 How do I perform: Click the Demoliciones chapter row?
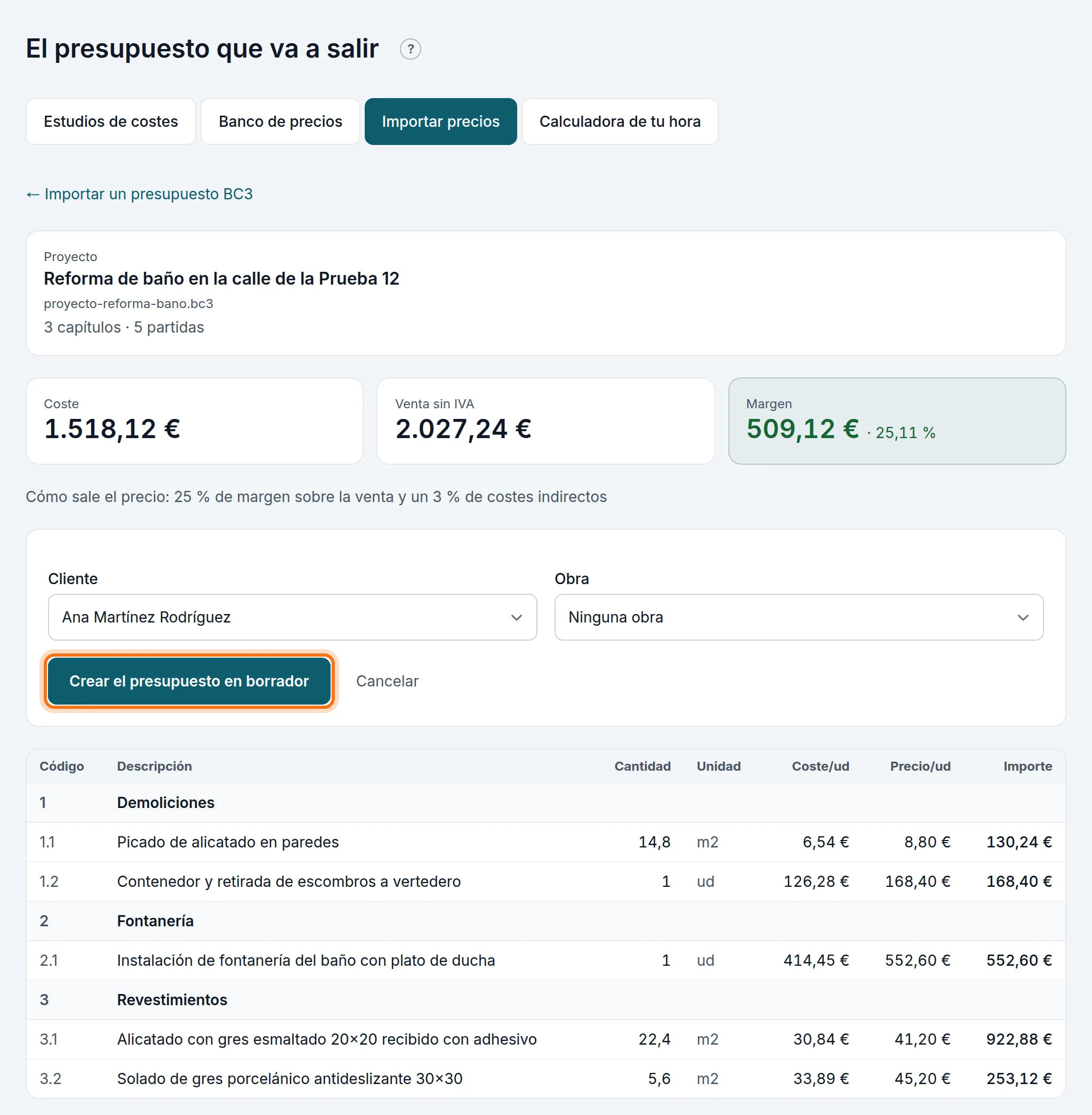point(545,803)
